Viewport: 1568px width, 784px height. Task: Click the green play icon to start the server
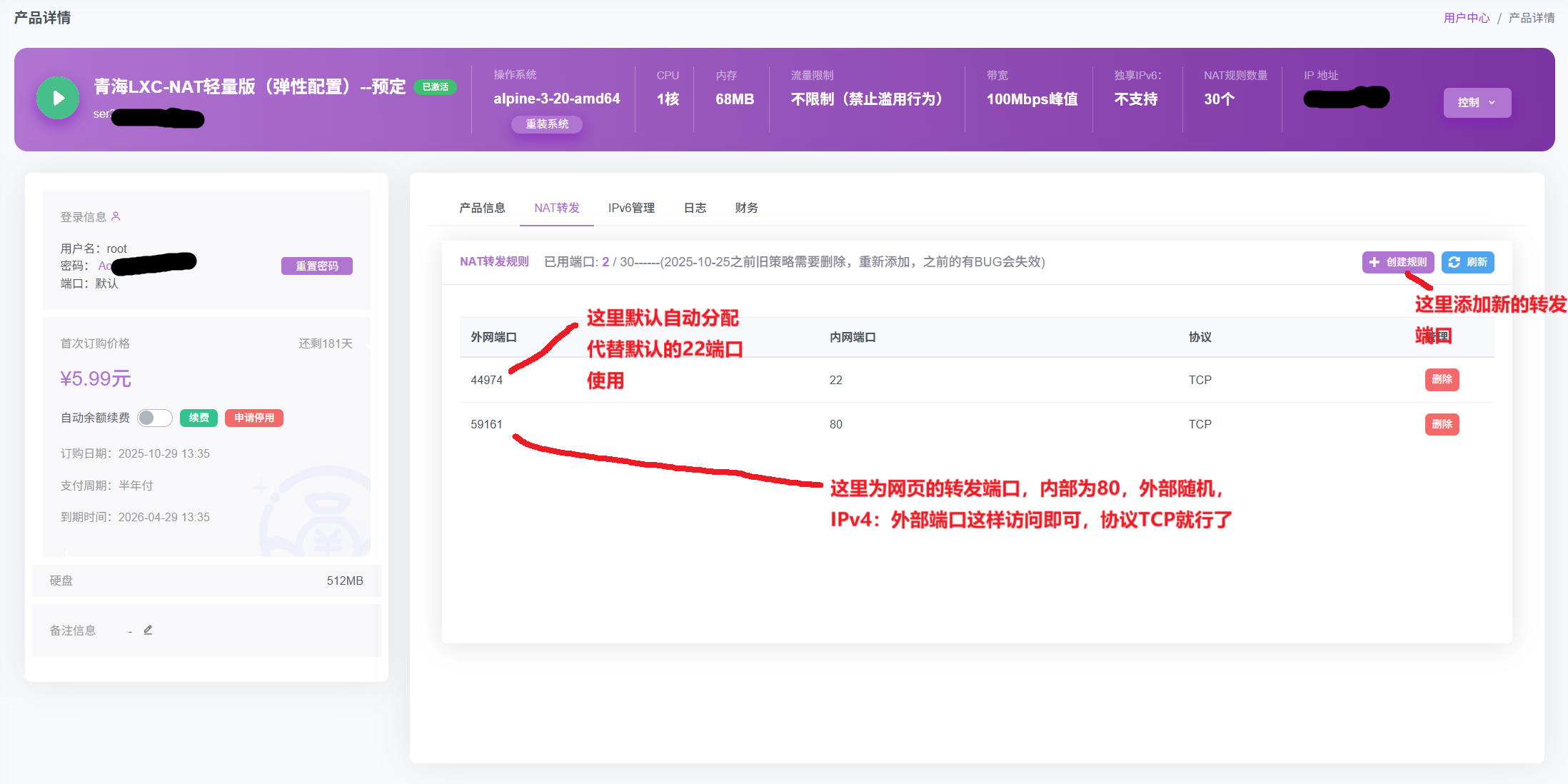pyautogui.click(x=58, y=98)
